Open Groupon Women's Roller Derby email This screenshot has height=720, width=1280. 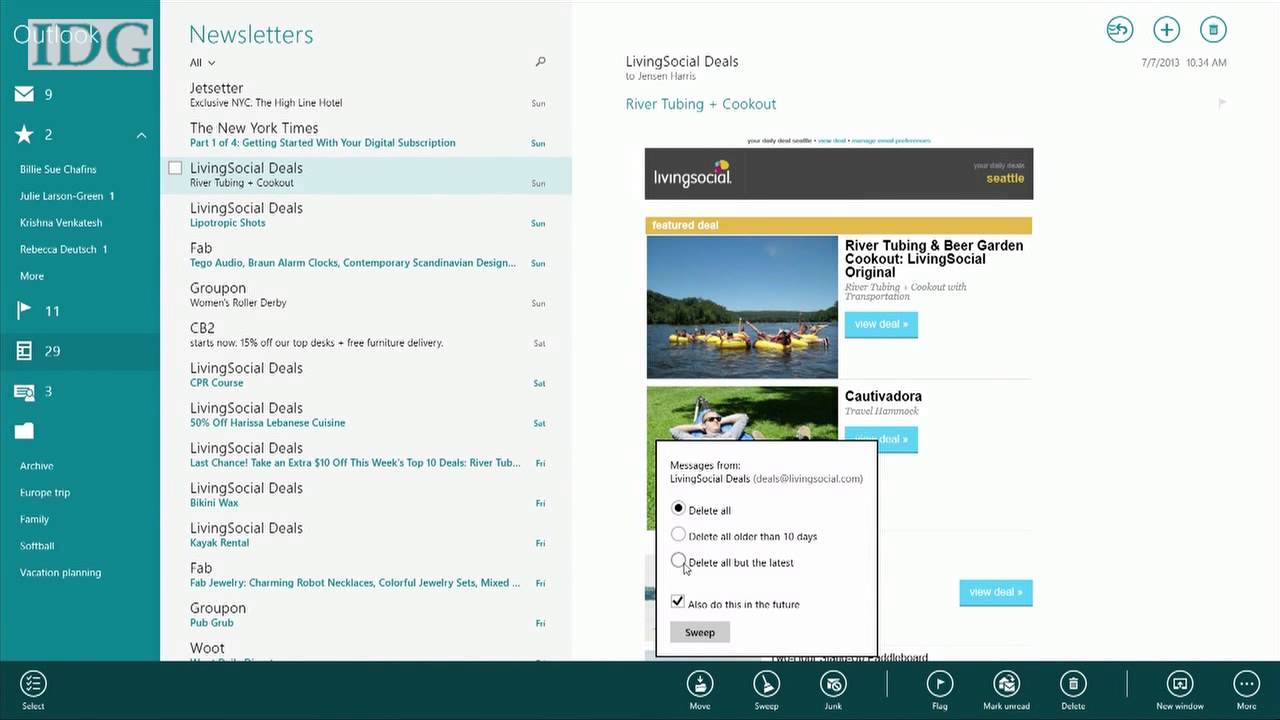(x=366, y=295)
